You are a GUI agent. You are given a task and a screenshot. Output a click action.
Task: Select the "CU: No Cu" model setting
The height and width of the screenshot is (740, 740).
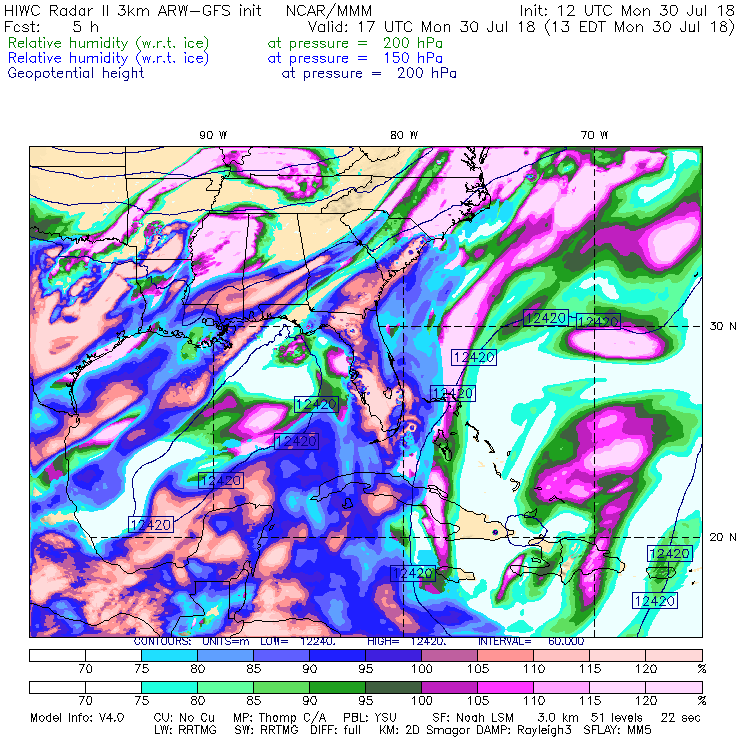pos(184,718)
